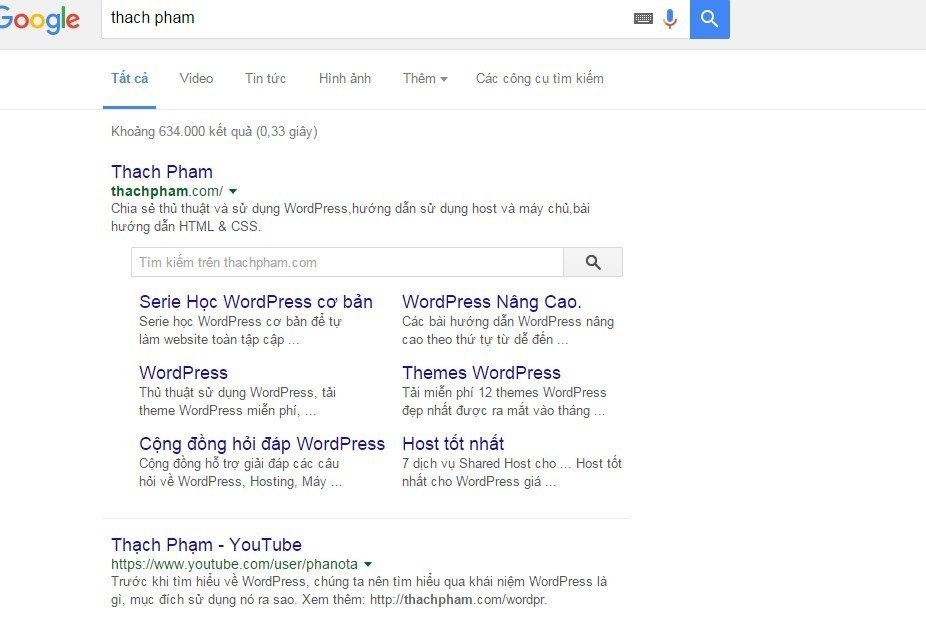The width and height of the screenshot is (926, 618).
Task: Open Cộng đồng hỏi đáp WordPress link
Action: [262, 444]
